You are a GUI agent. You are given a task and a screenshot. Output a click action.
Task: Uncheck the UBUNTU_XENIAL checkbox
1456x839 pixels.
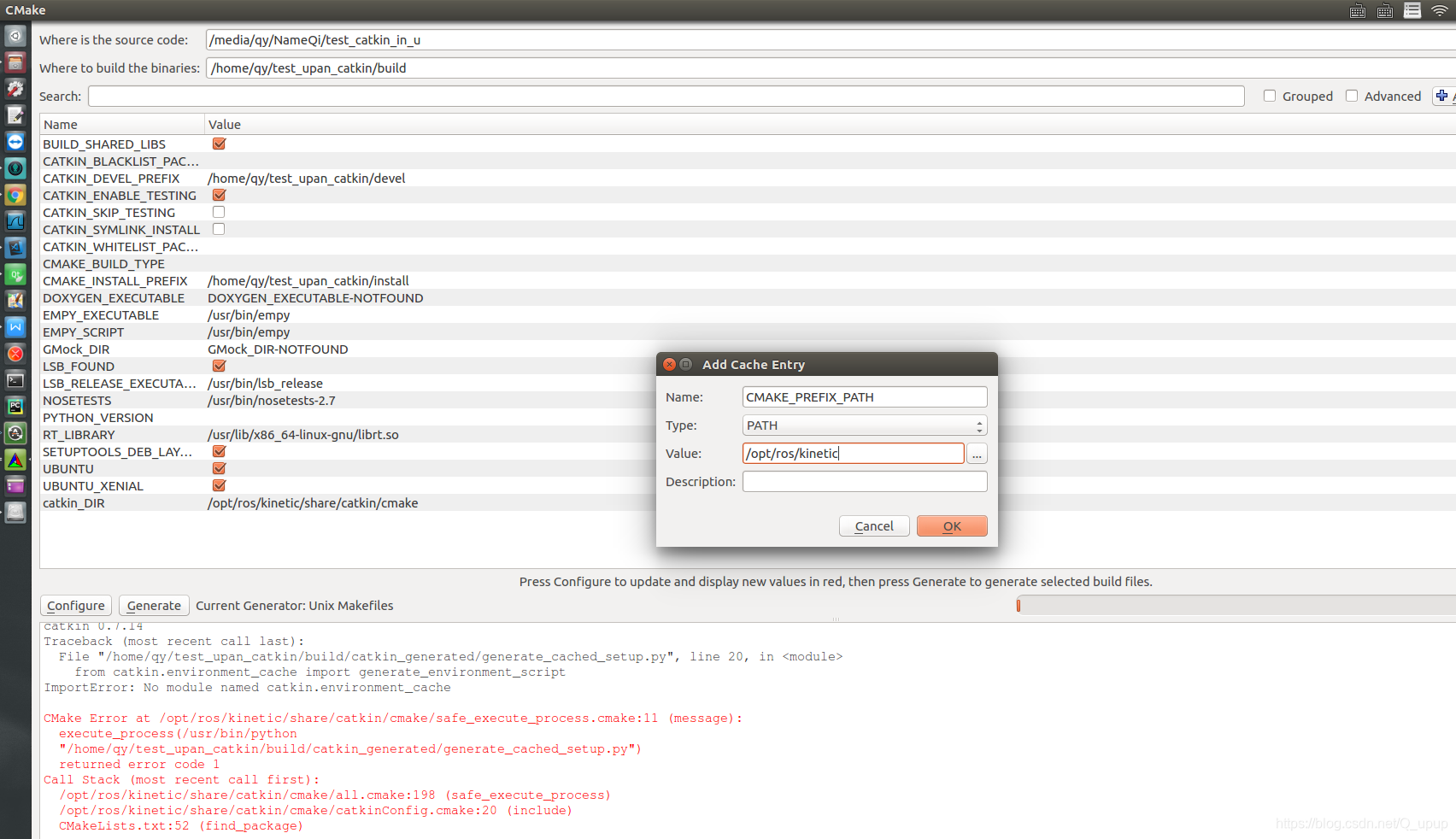click(219, 485)
